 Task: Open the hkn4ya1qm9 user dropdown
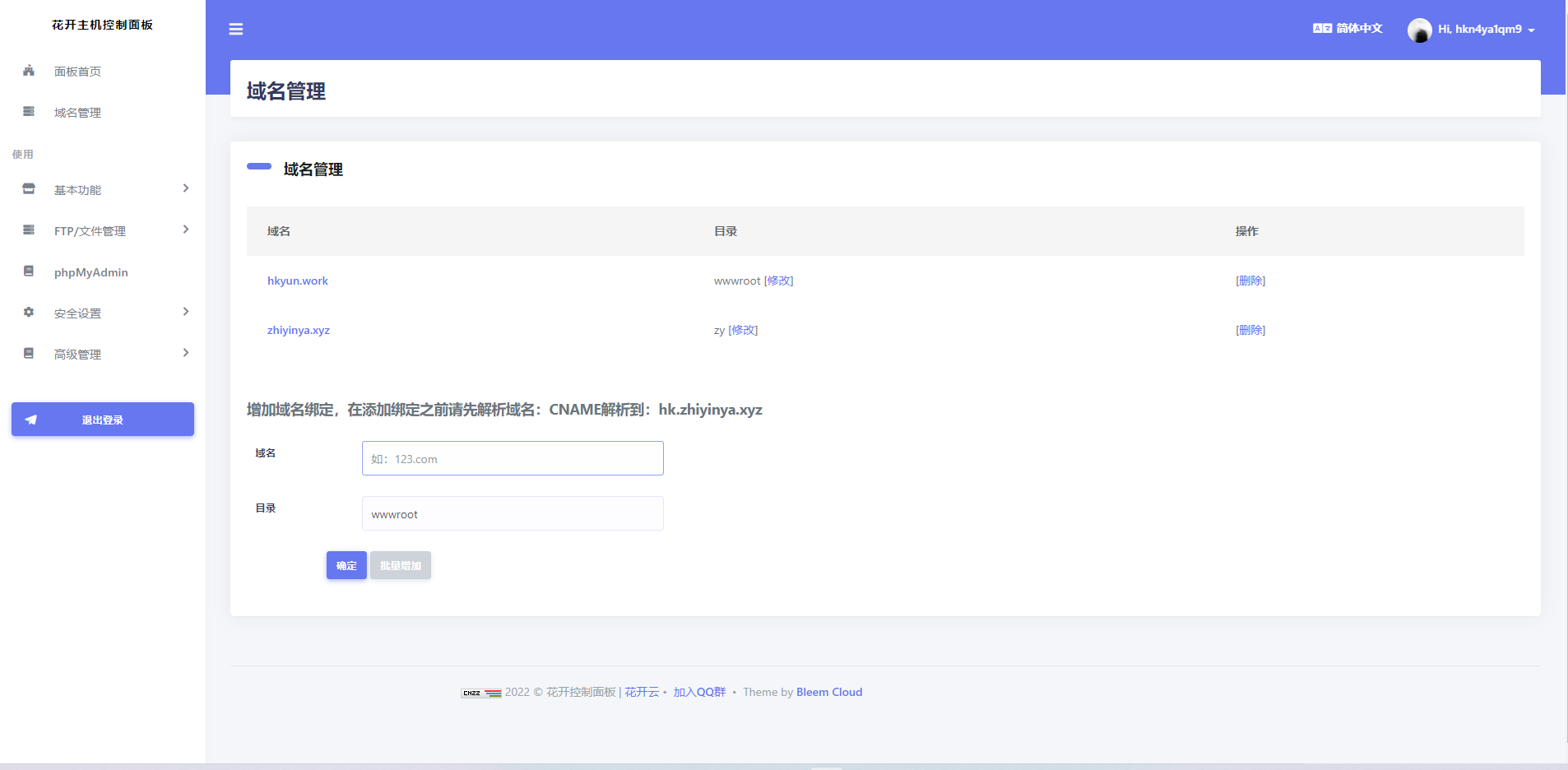click(1487, 30)
